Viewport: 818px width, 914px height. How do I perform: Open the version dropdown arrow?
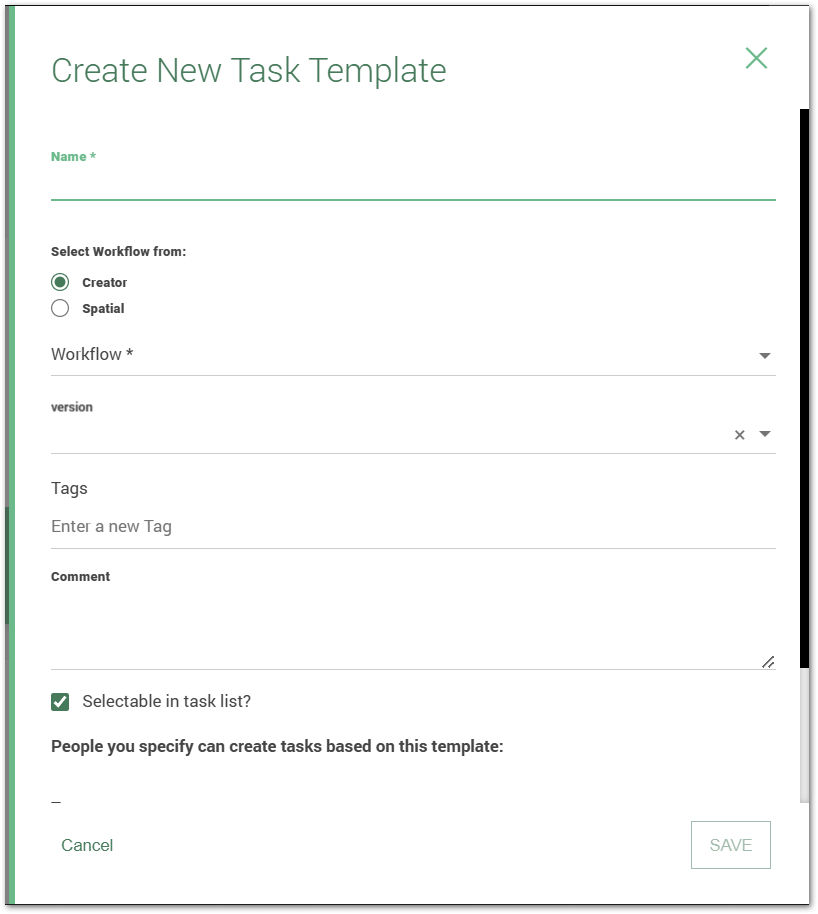[764, 434]
